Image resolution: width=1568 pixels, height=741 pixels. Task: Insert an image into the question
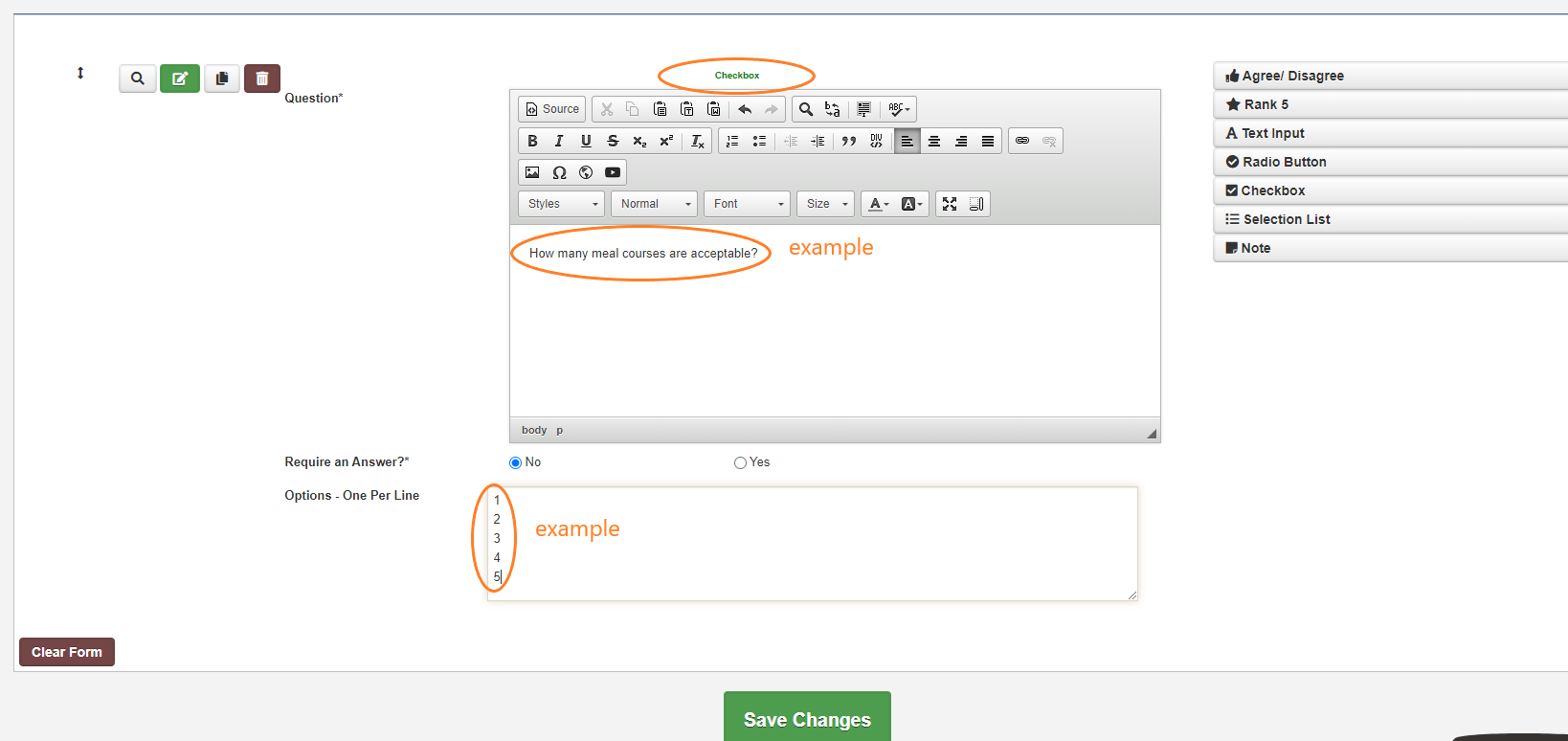(532, 172)
